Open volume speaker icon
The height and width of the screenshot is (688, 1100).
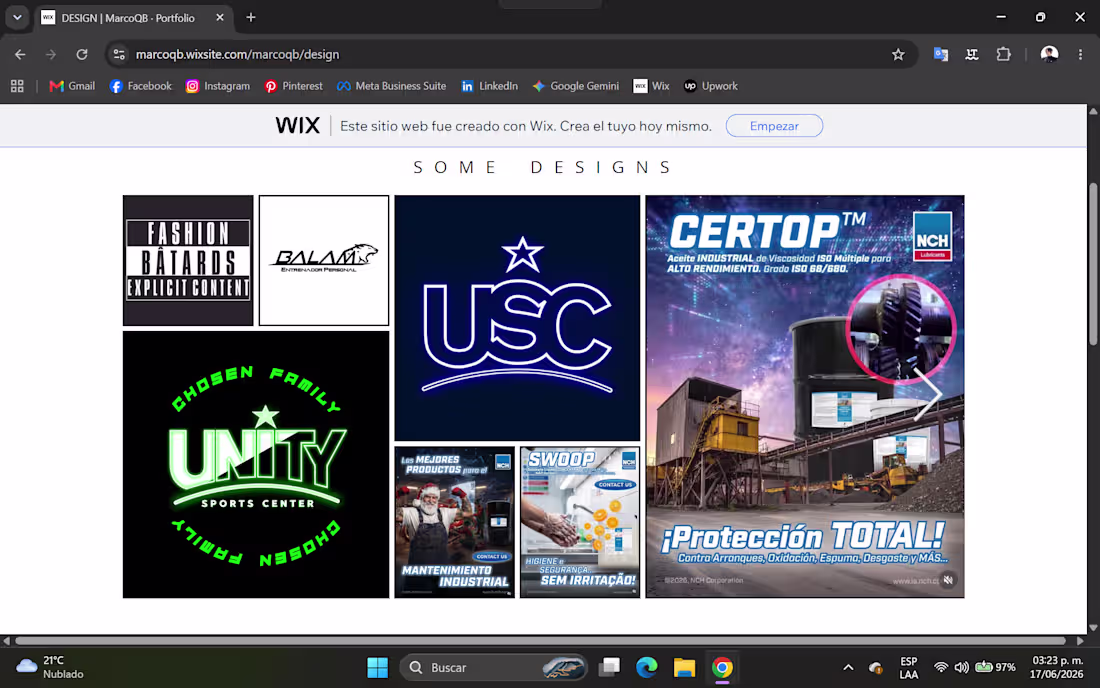[961, 667]
